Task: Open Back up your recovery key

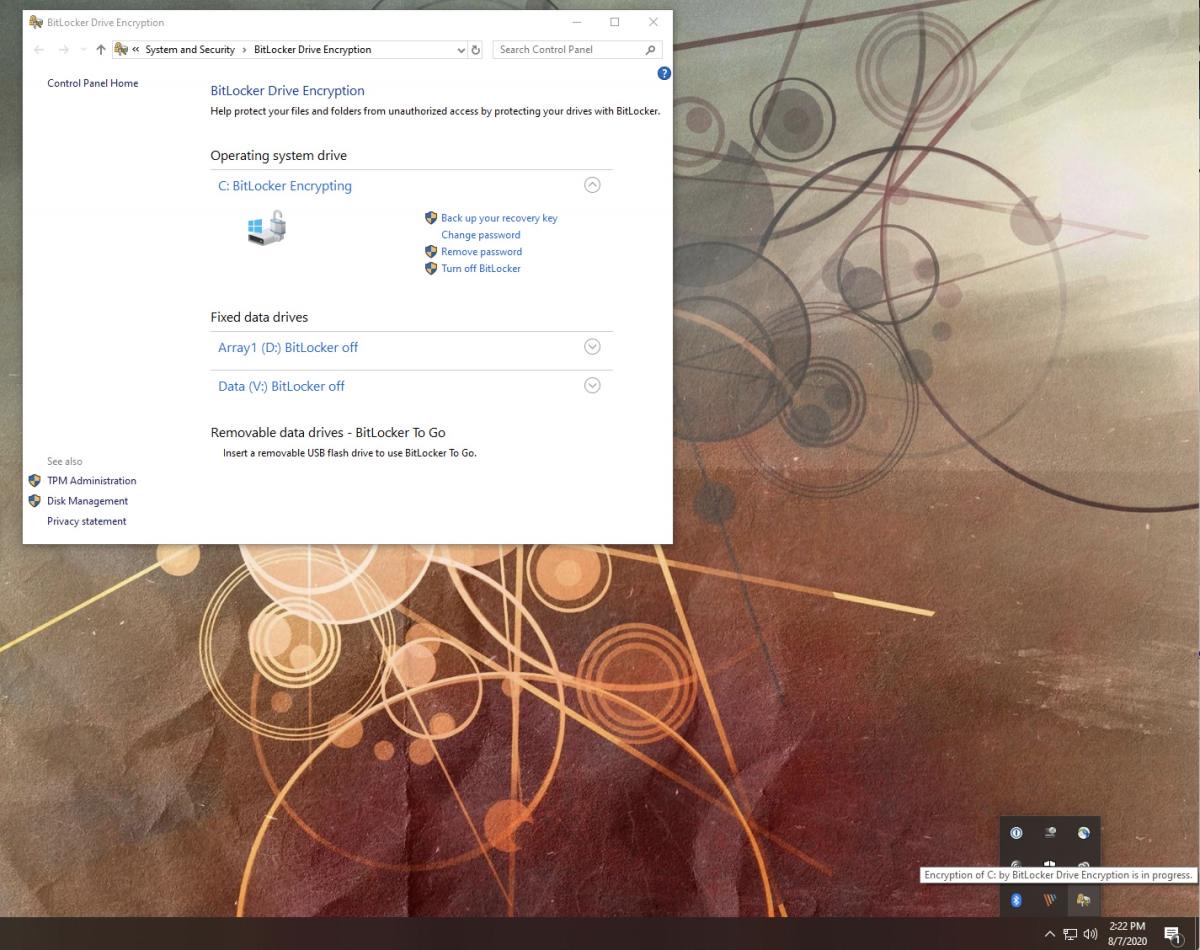Action: pos(499,218)
